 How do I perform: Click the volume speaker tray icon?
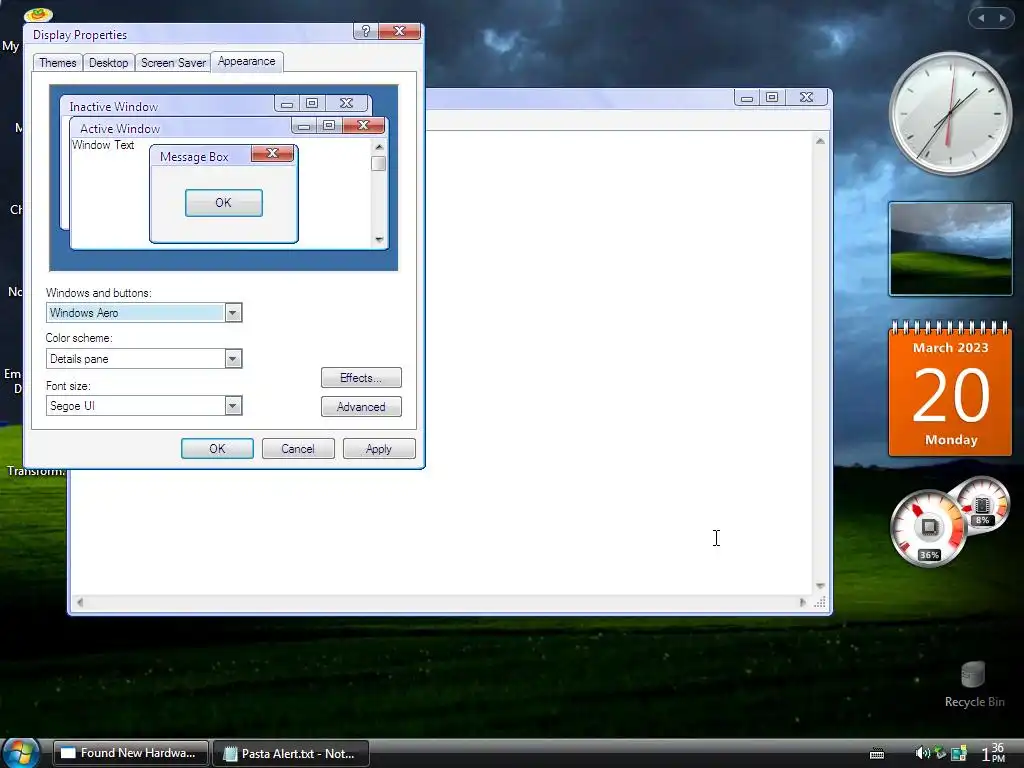click(922, 753)
